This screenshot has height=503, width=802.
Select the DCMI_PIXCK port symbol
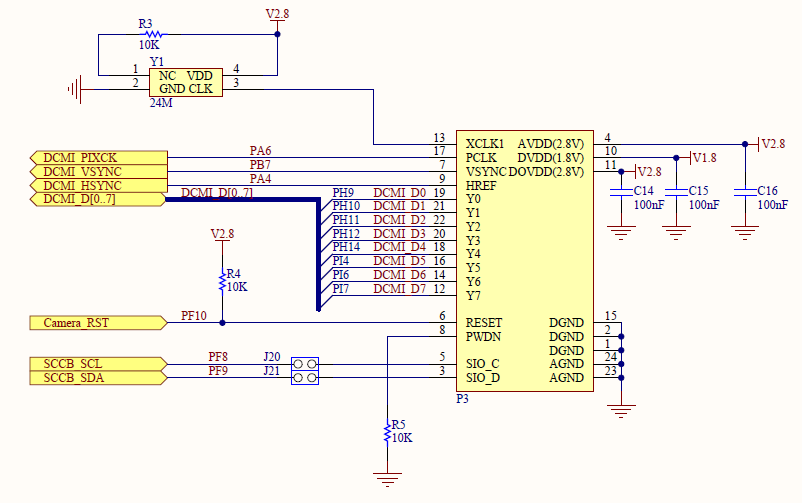point(99,158)
